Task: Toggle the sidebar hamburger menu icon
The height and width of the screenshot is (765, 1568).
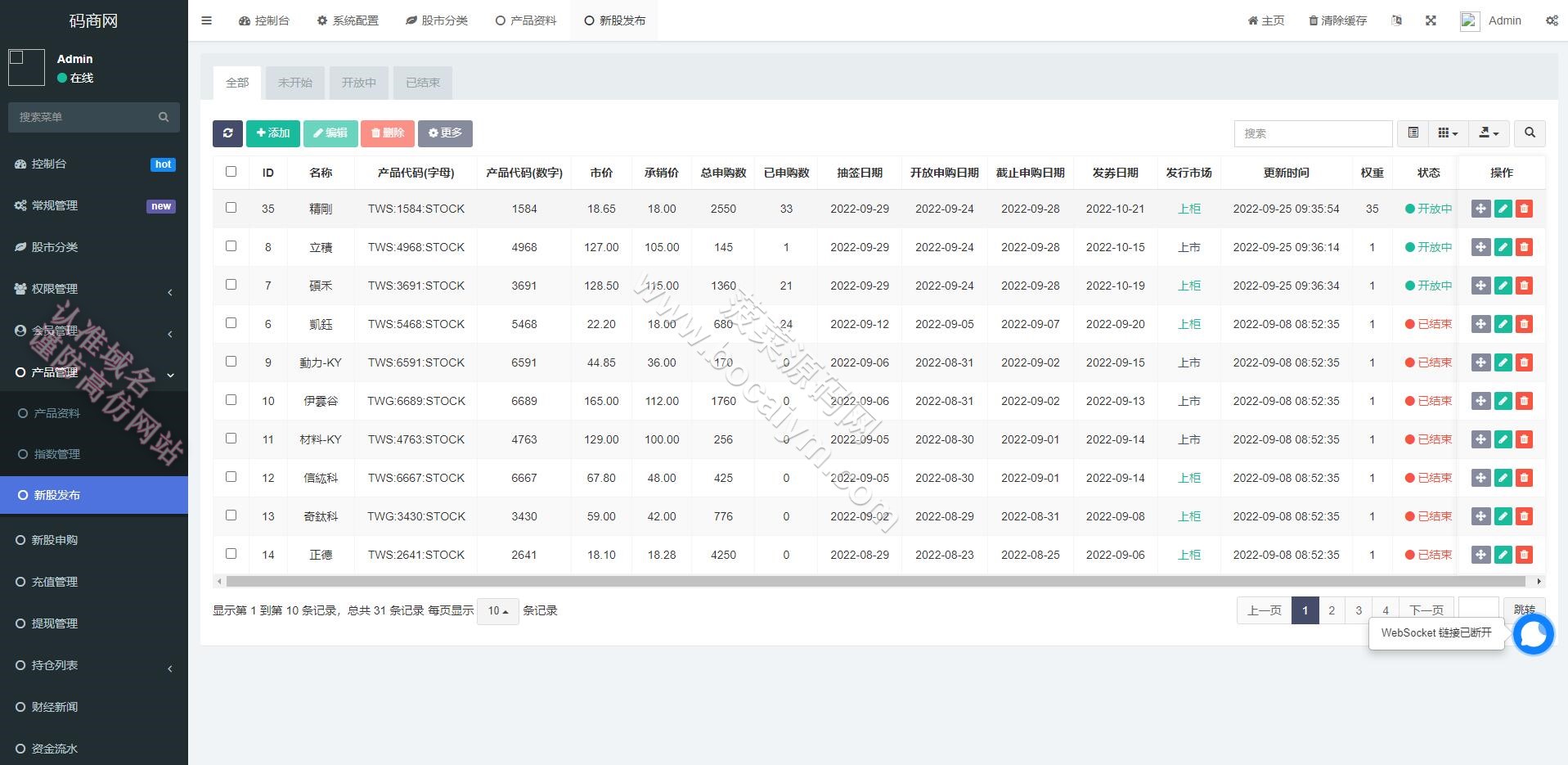Action: click(x=206, y=20)
